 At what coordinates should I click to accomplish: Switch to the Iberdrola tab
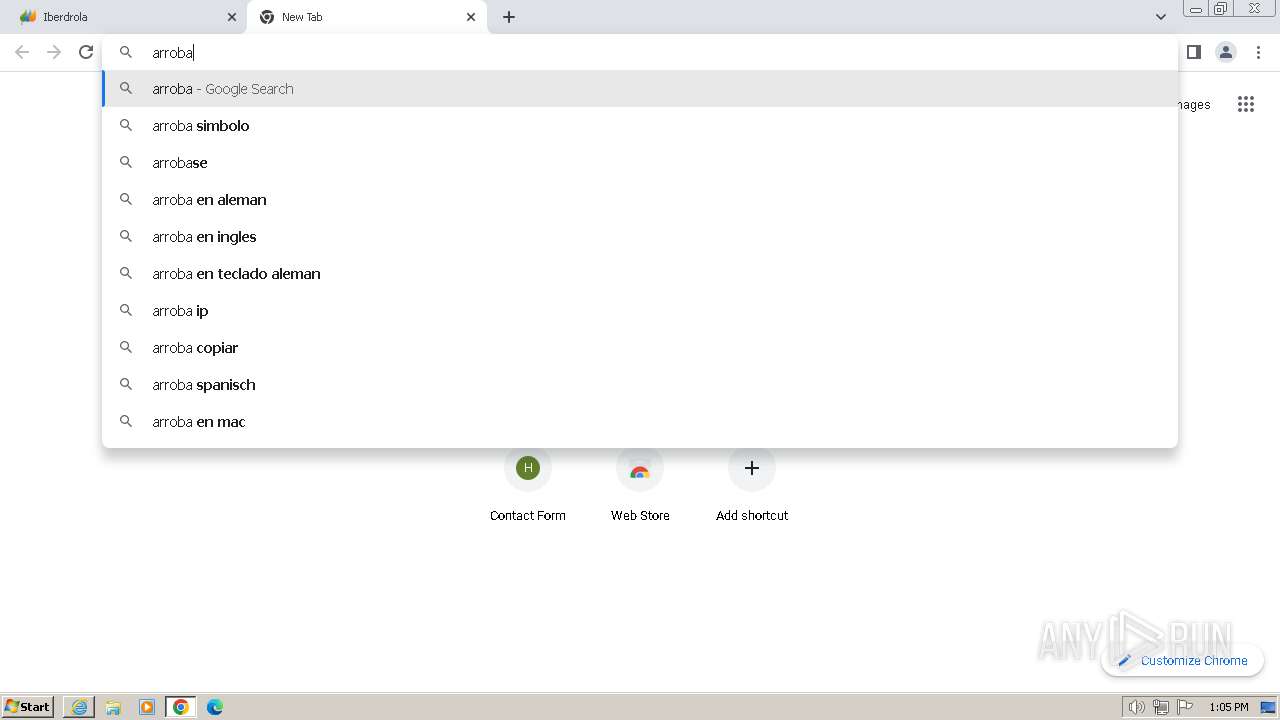click(x=123, y=17)
